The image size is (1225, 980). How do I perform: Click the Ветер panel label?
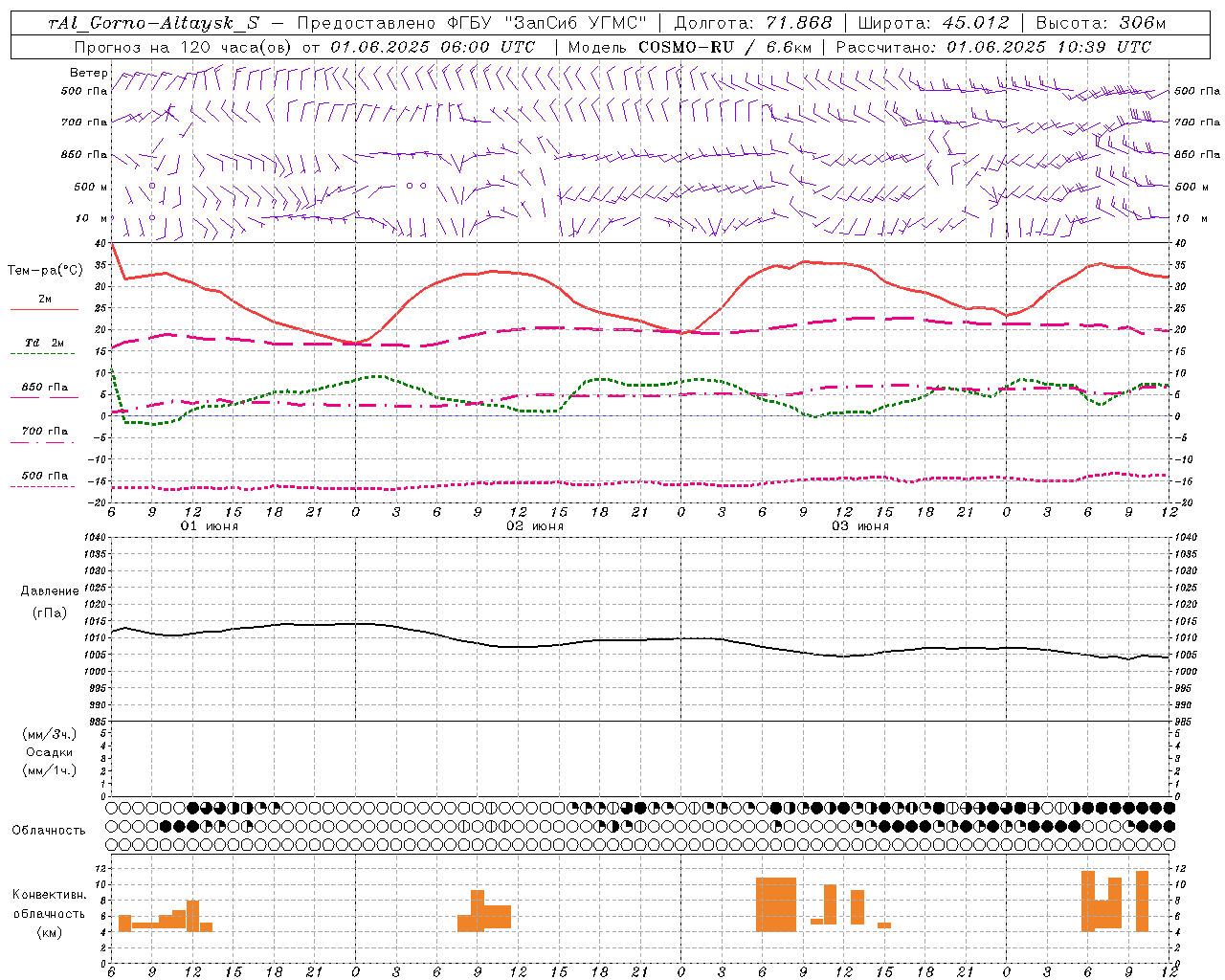89,73
